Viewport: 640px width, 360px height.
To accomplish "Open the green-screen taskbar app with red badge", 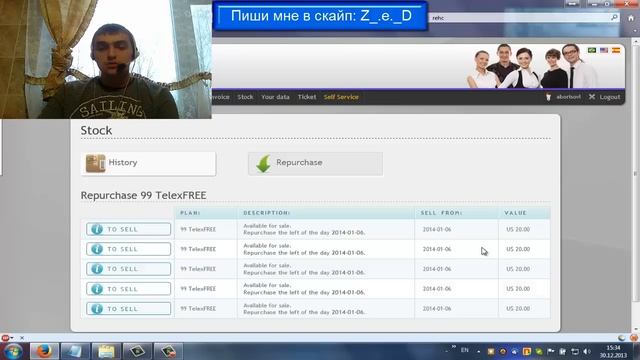I will click(168, 351).
